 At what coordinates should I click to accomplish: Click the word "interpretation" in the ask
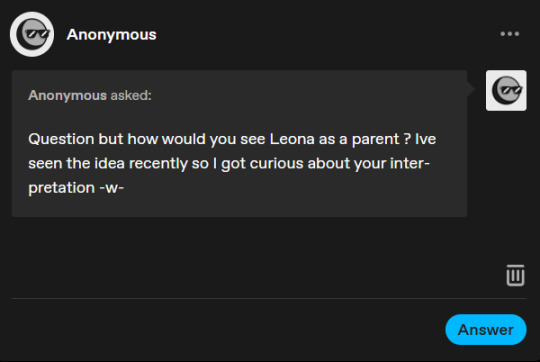(x=409, y=163)
